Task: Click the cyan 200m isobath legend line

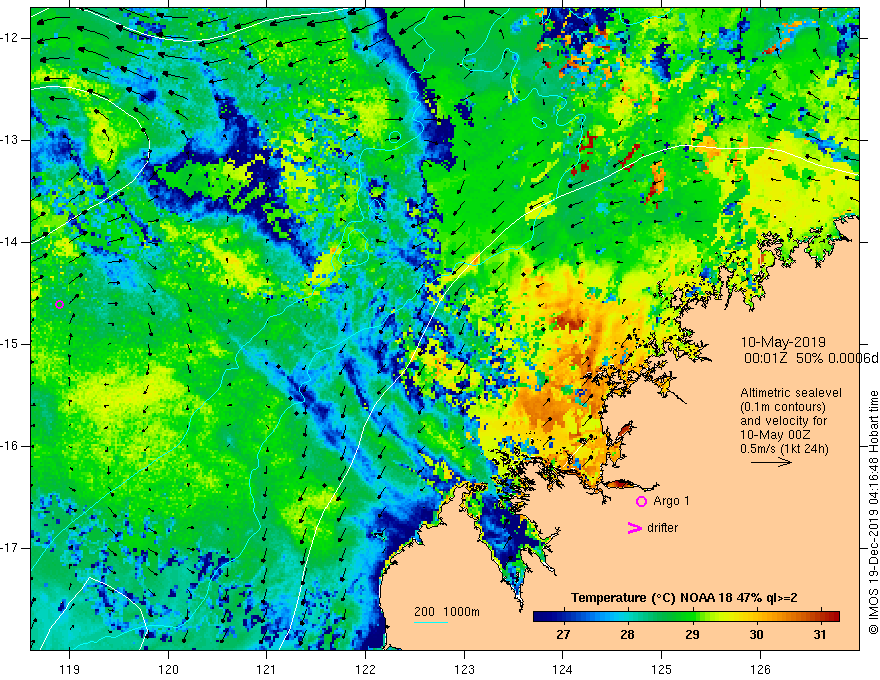Action: [431, 622]
